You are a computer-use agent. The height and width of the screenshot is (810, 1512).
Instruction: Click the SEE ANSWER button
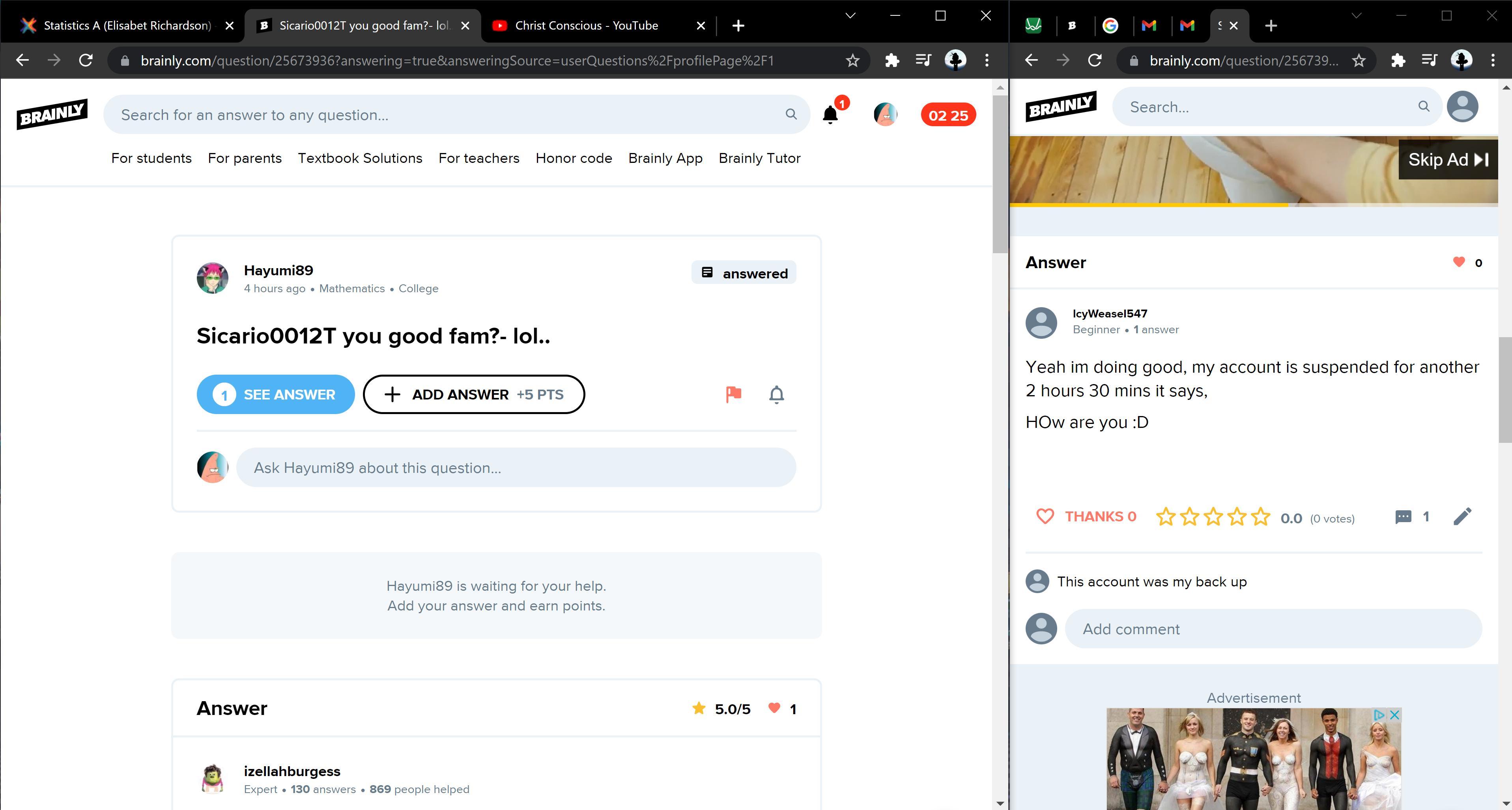(x=275, y=394)
